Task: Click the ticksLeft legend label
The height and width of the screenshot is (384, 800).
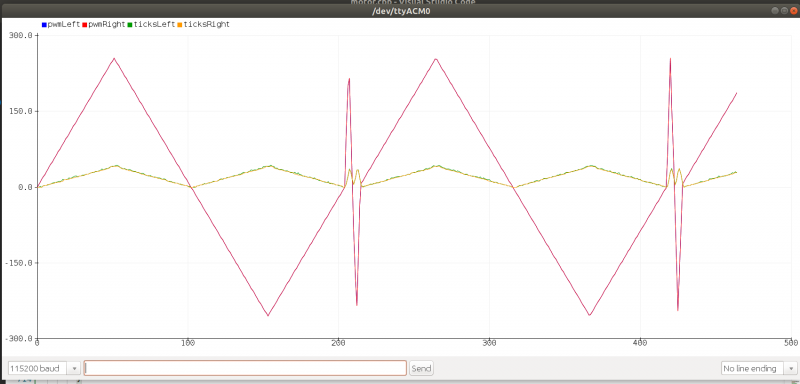Action: (154, 24)
